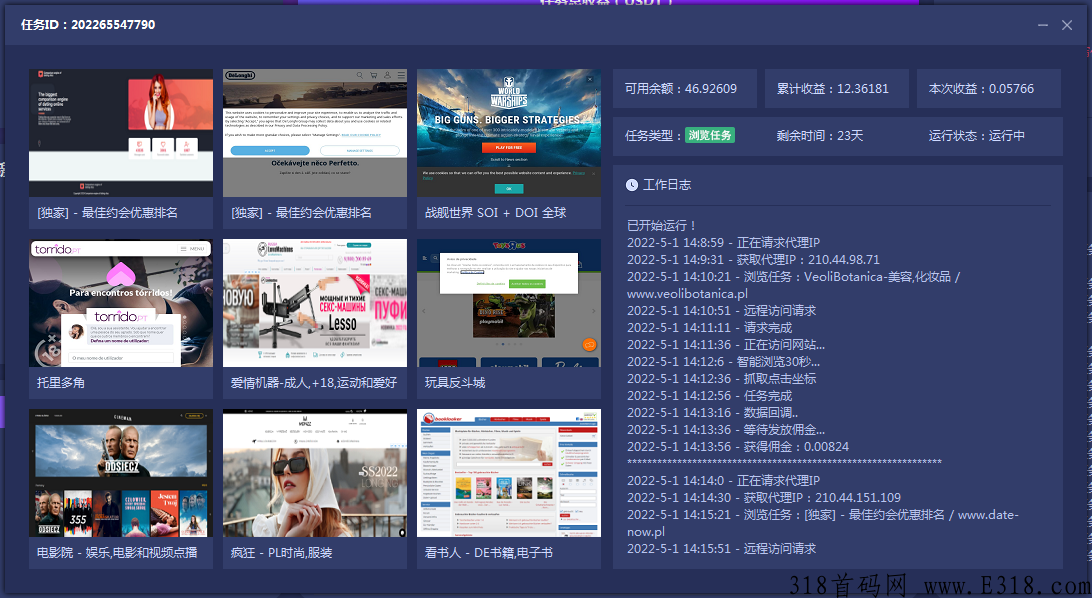Viewport: 1092px width, 598px height.
Task: Open the SS2022 fashion site thumbnail
Action: 315,473
